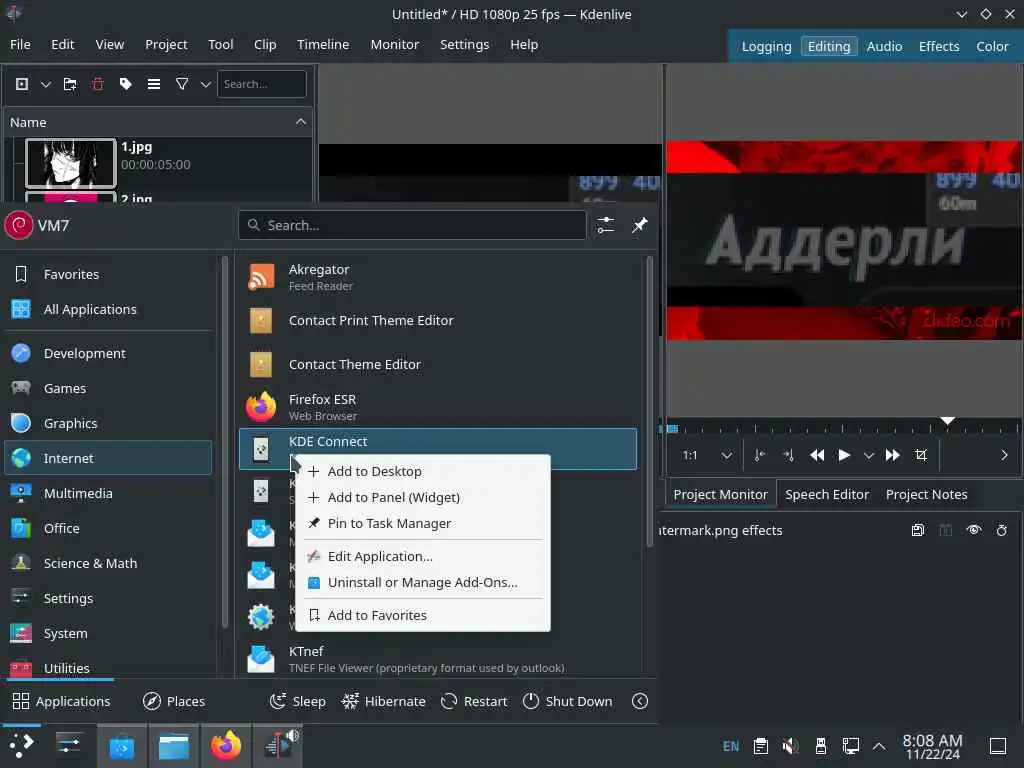The height and width of the screenshot is (768, 1024).
Task: Click the add clip icon in project bin
Action: (x=22, y=84)
